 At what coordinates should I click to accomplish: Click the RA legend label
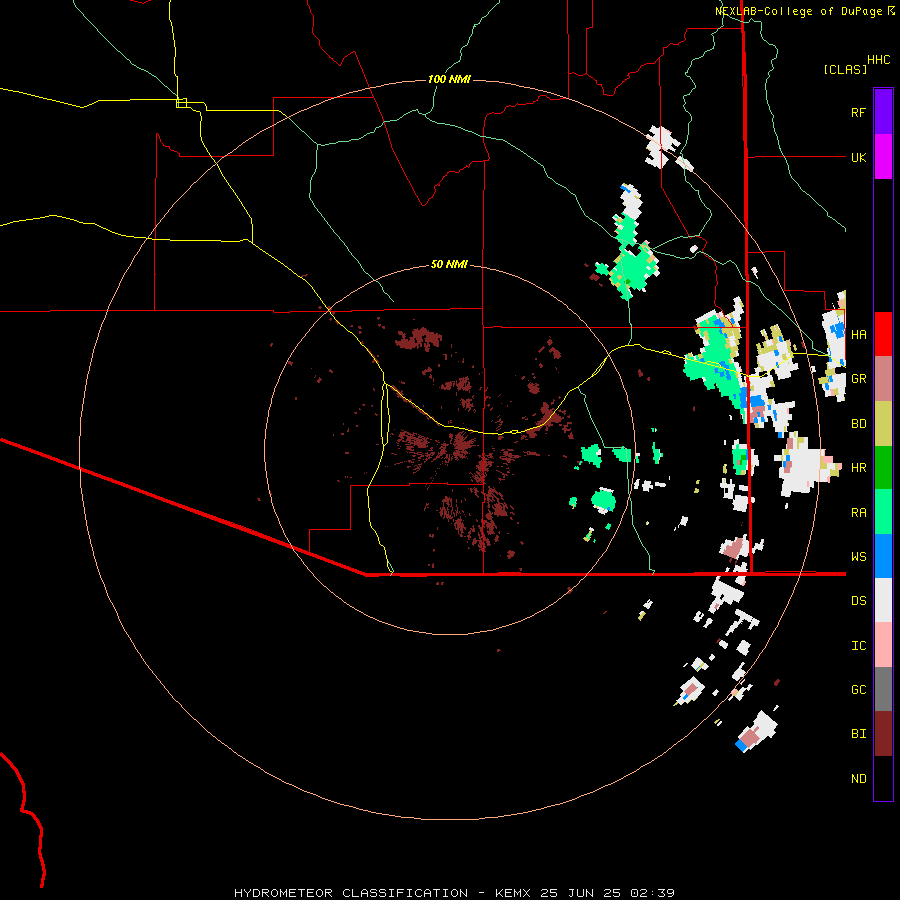(x=858, y=513)
